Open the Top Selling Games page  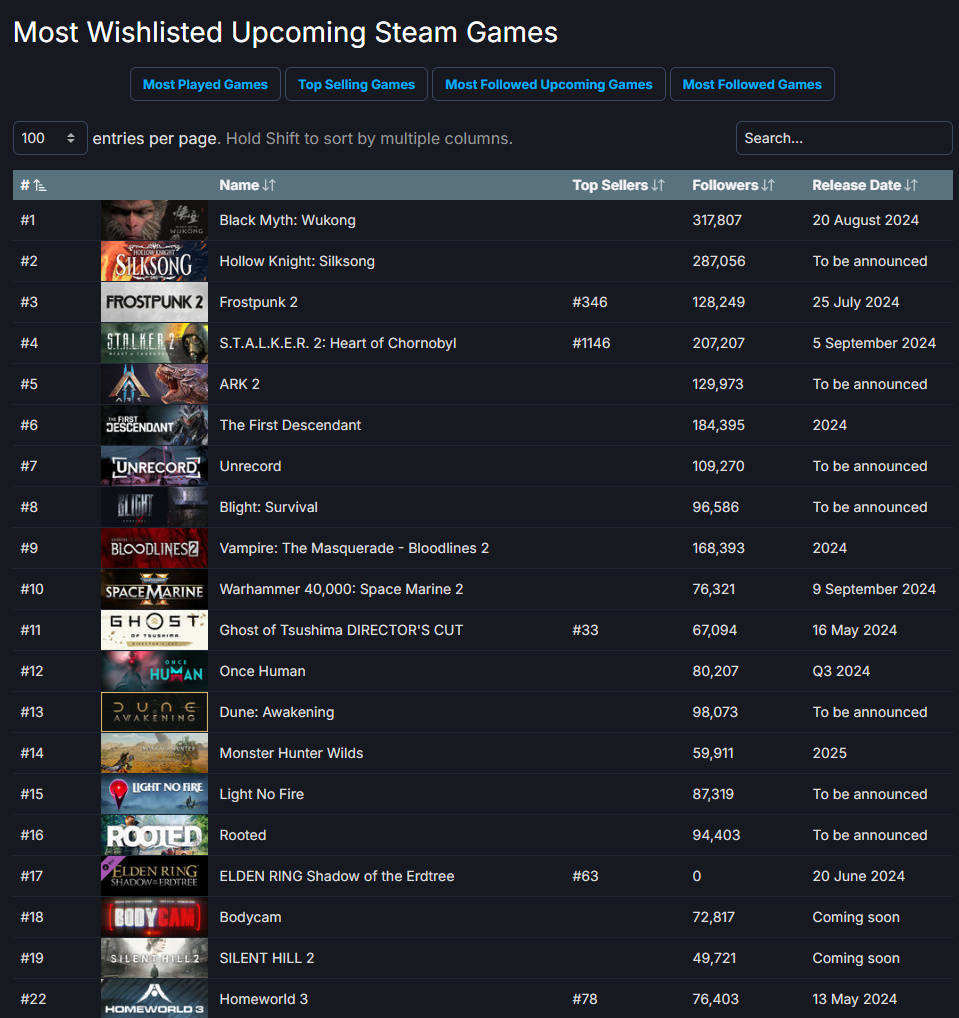tap(356, 84)
